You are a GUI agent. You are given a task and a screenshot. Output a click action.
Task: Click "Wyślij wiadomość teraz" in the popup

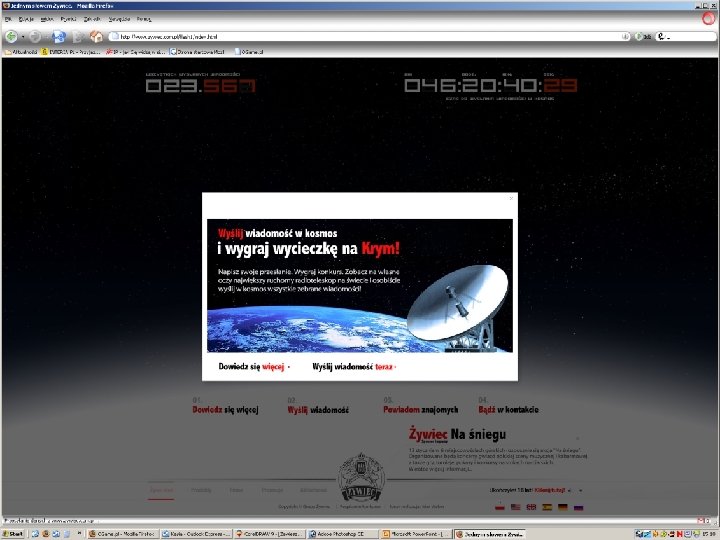[354, 366]
